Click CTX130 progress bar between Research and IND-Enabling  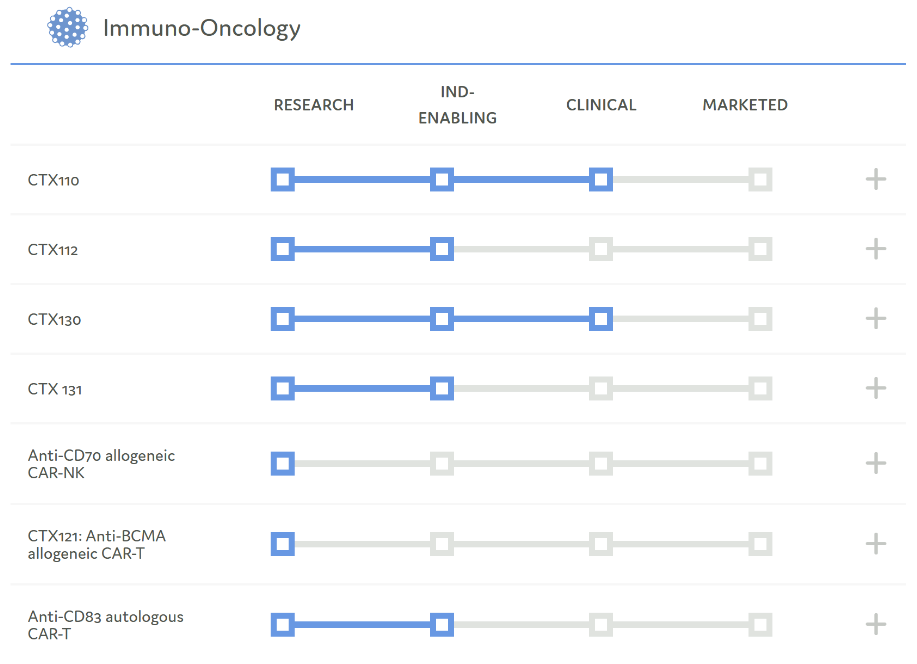click(362, 319)
